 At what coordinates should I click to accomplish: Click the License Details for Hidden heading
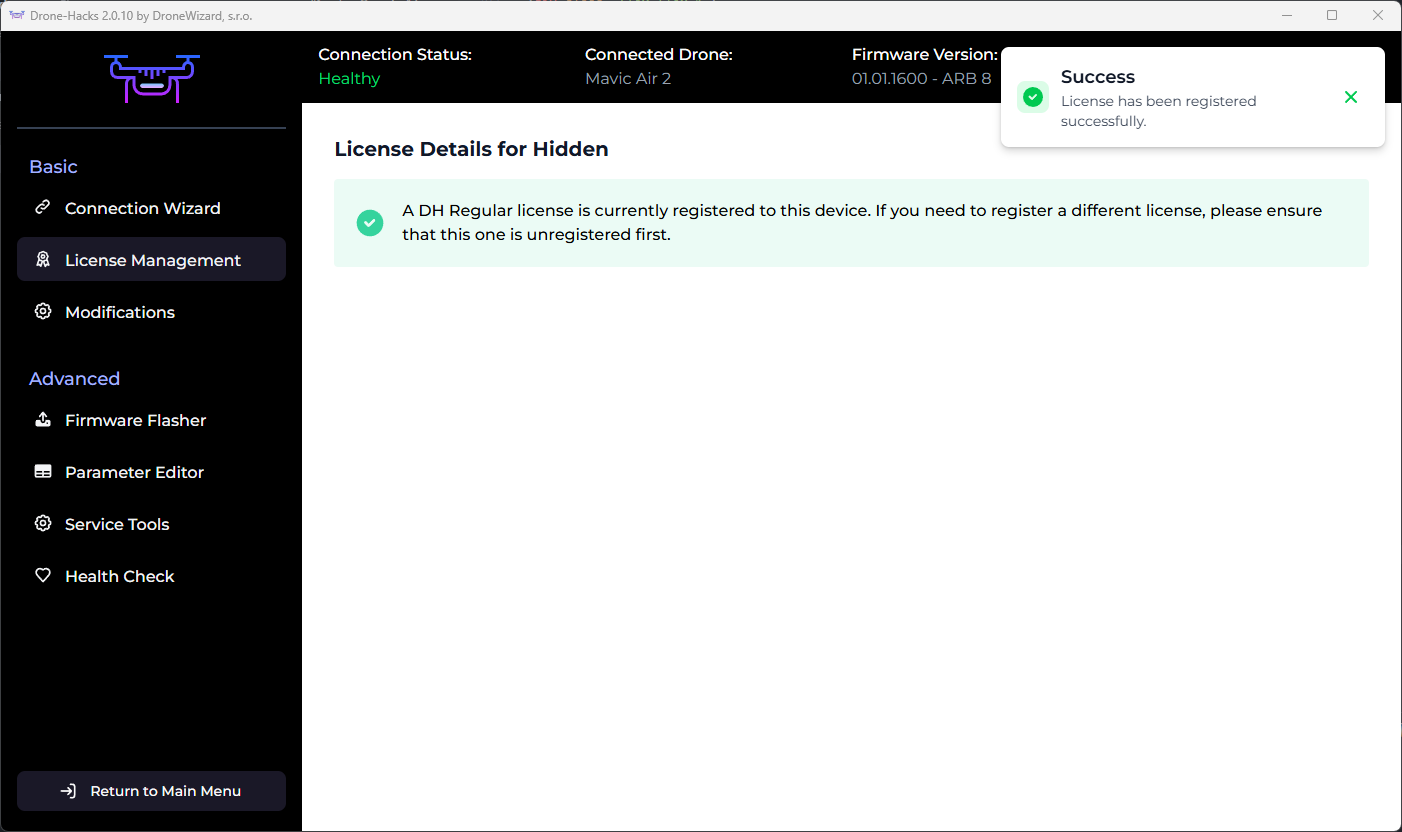coord(471,149)
